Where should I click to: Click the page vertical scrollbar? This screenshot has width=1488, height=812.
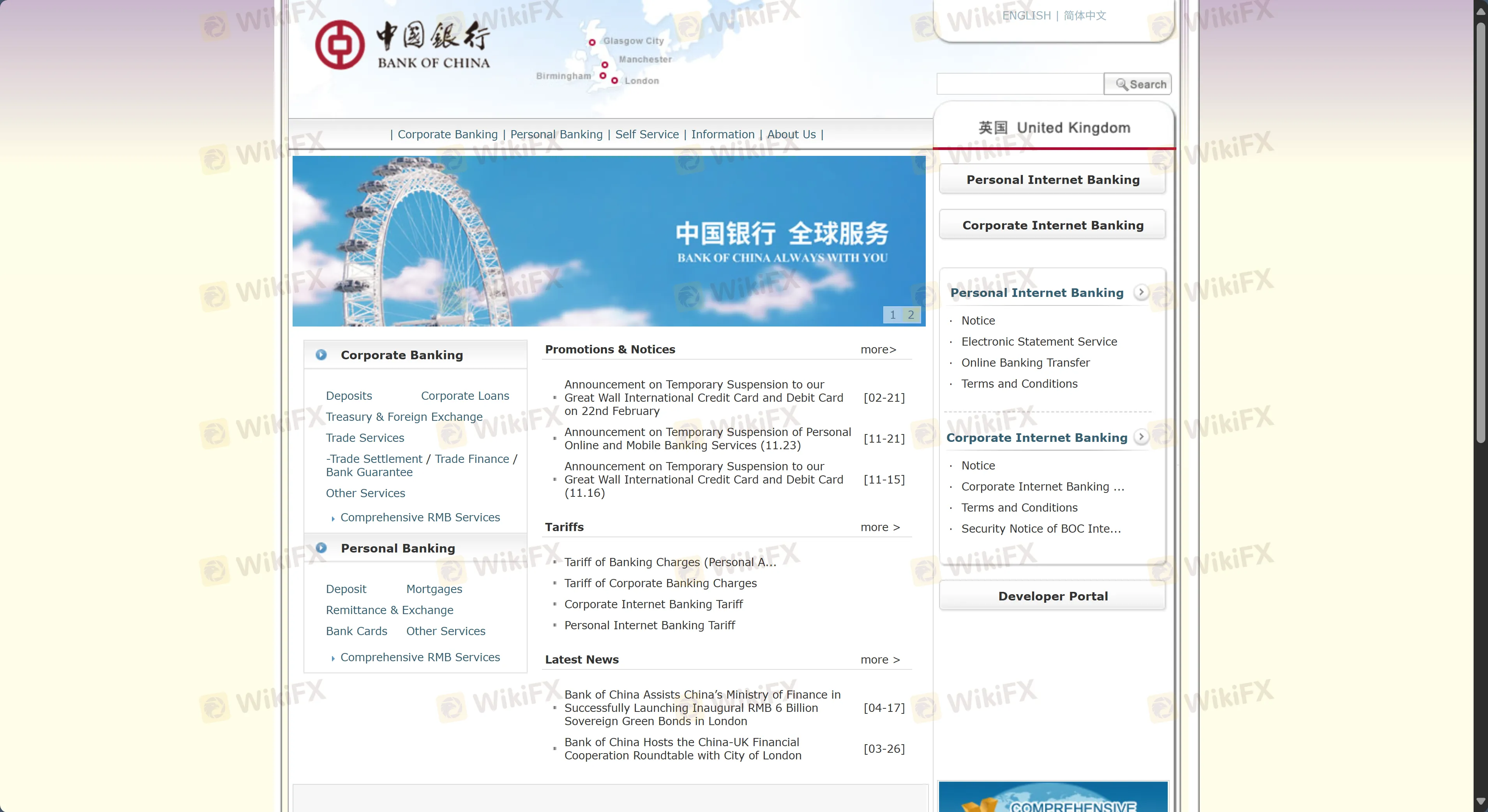coord(1481,231)
